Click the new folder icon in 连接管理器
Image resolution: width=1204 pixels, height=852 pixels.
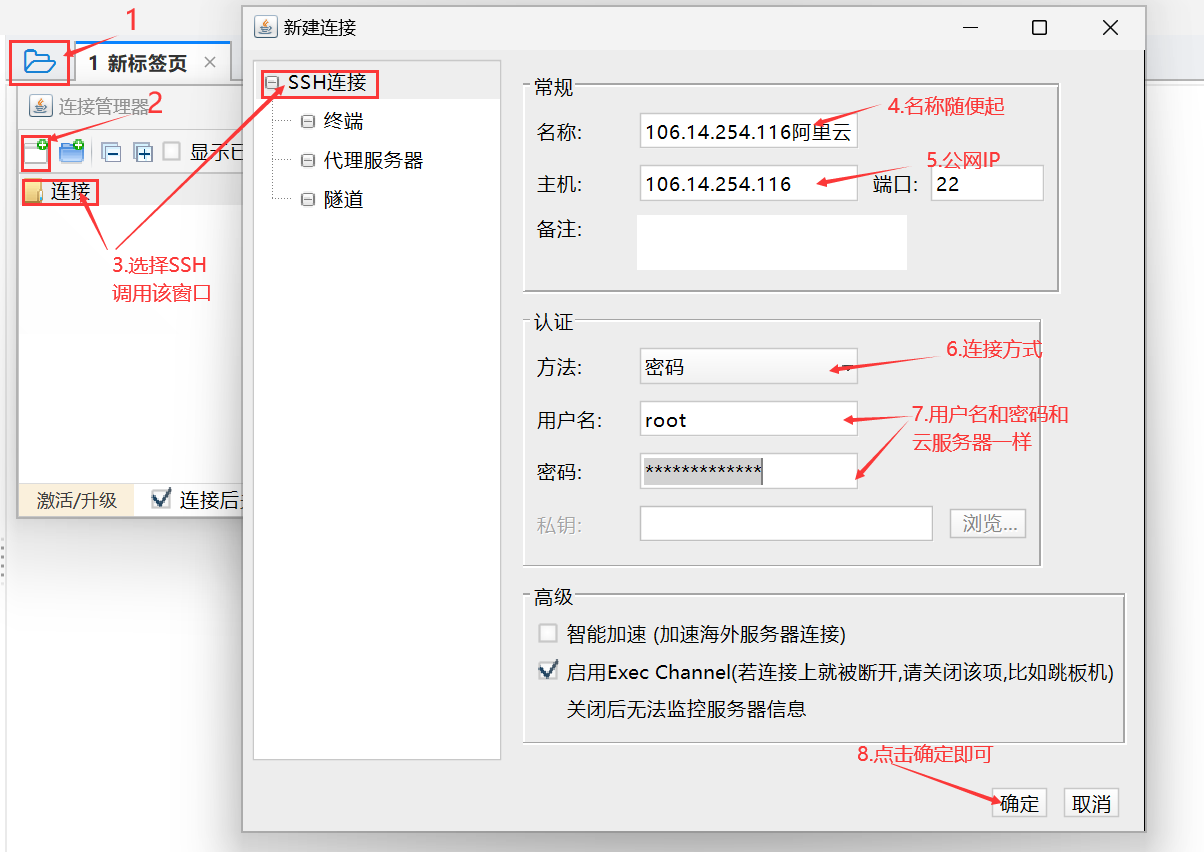[x=71, y=152]
